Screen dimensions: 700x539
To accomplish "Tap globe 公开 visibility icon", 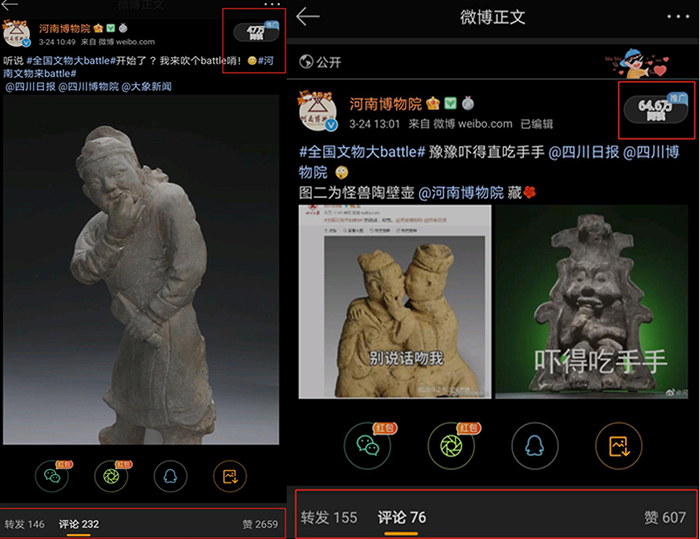I will [x=306, y=62].
